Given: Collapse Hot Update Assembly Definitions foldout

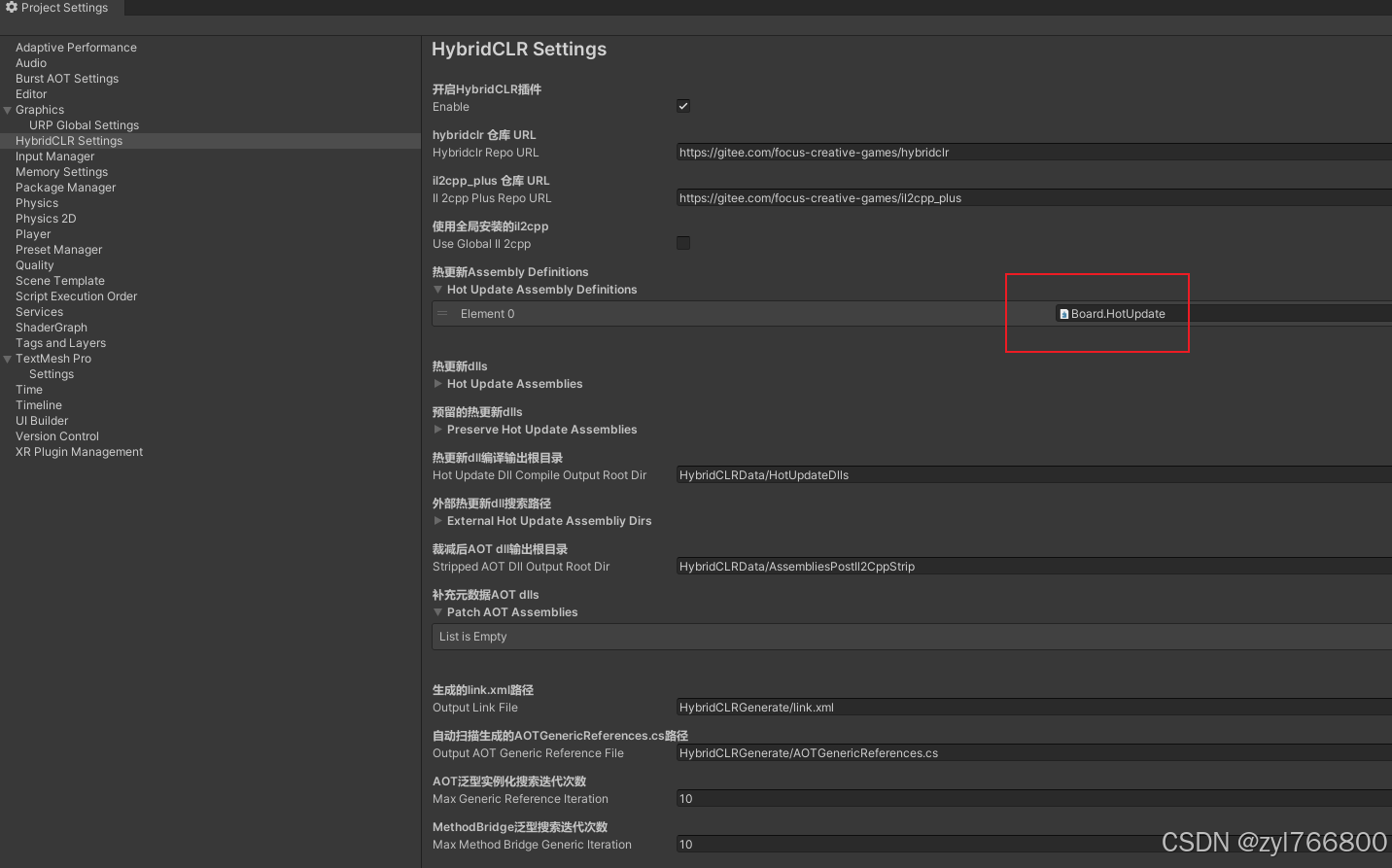Looking at the screenshot, I should coord(437,289).
